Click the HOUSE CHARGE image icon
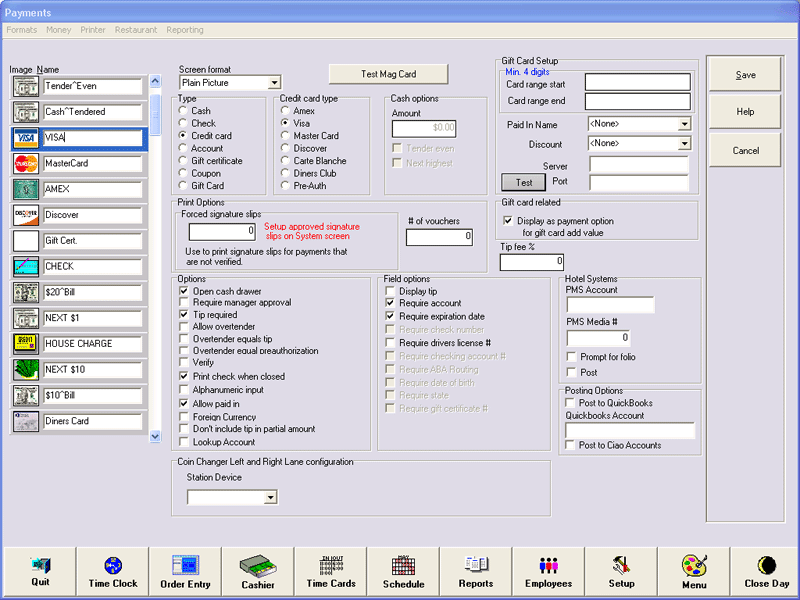 26,344
